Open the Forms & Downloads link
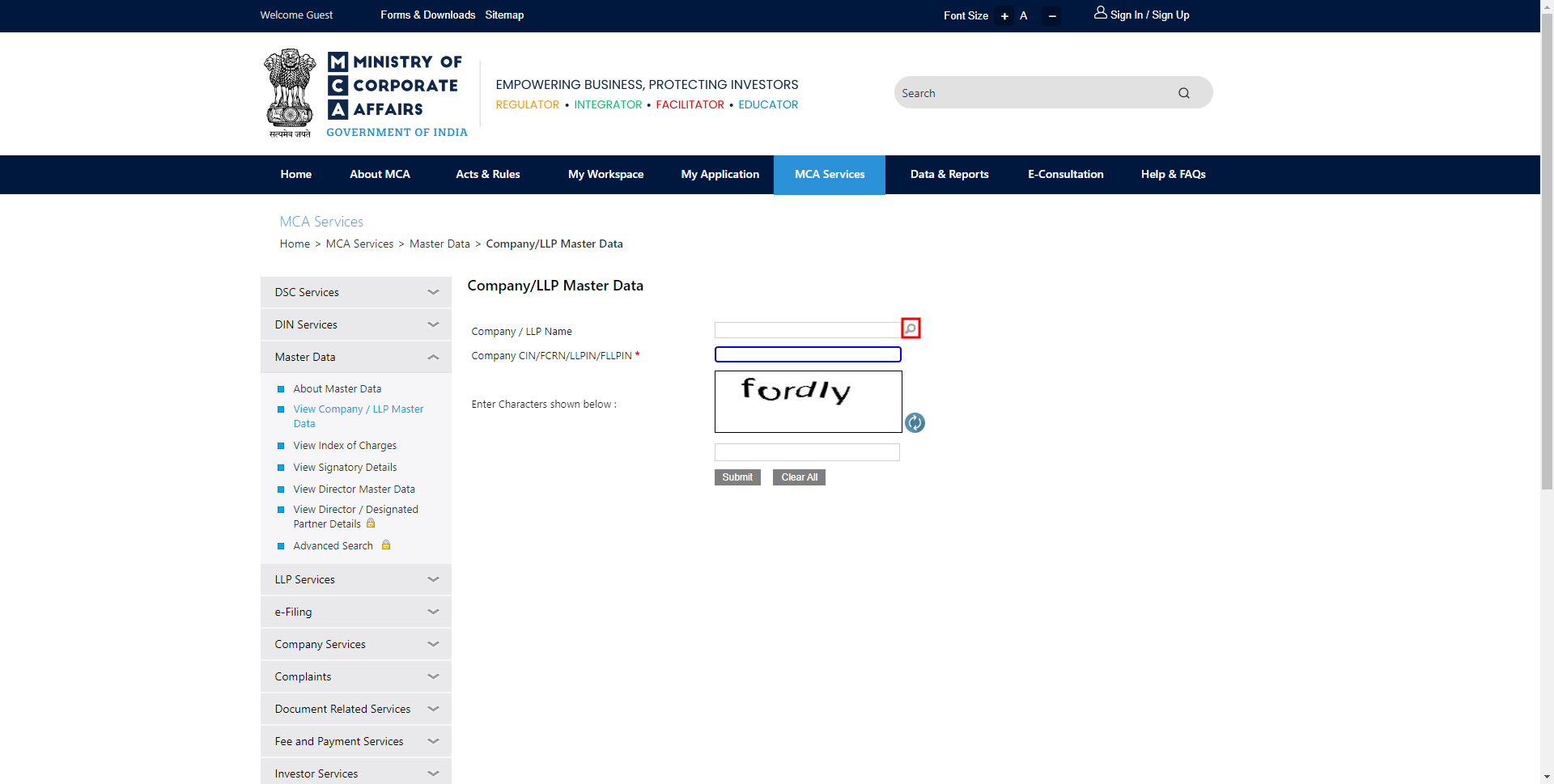This screenshot has width=1554, height=784. (x=427, y=15)
